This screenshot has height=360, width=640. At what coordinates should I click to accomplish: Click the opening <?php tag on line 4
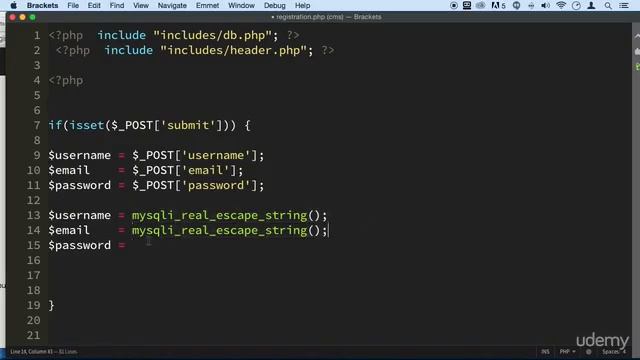[x=66, y=80]
